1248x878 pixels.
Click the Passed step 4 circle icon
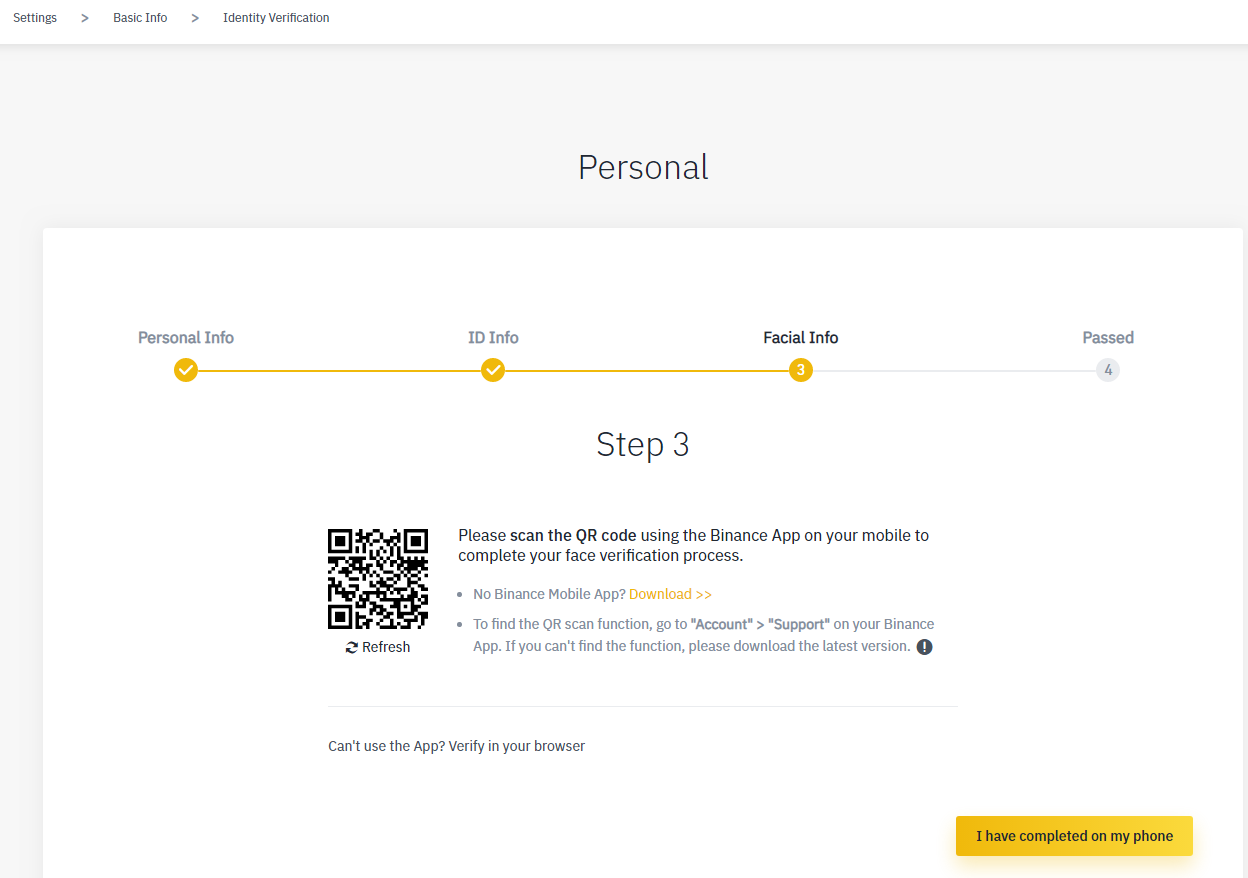tap(1108, 369)
